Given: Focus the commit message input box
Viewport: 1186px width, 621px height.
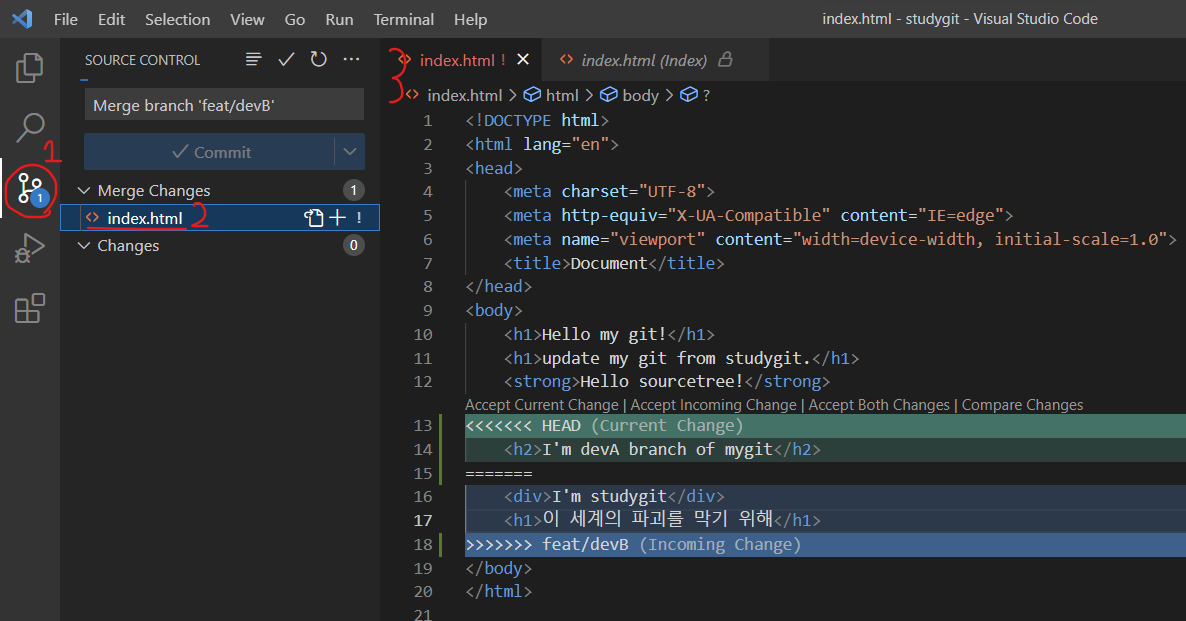Looking at the screenshot, I should click(224, 105).
